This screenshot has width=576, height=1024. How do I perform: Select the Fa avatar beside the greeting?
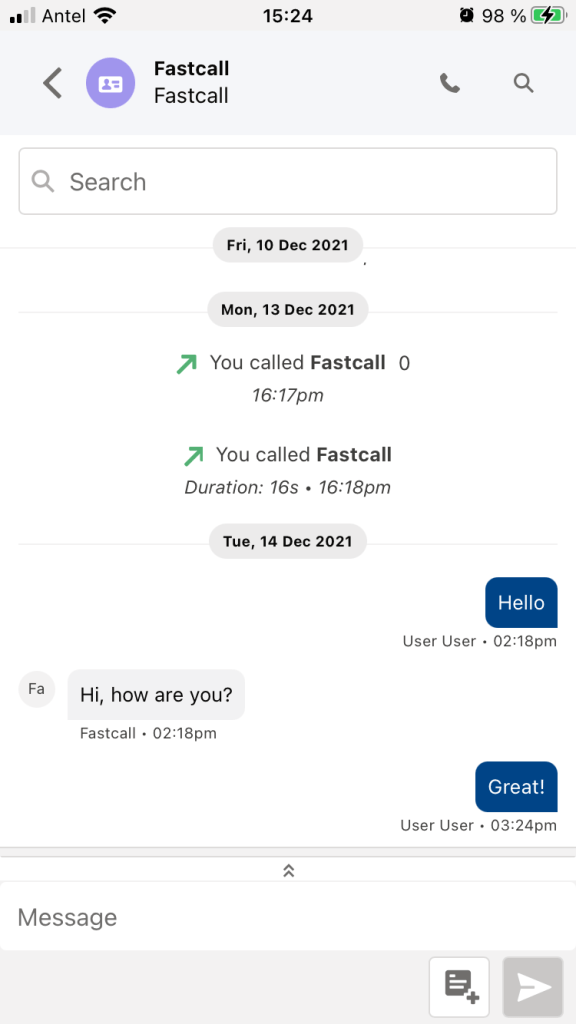click(36, 689)
